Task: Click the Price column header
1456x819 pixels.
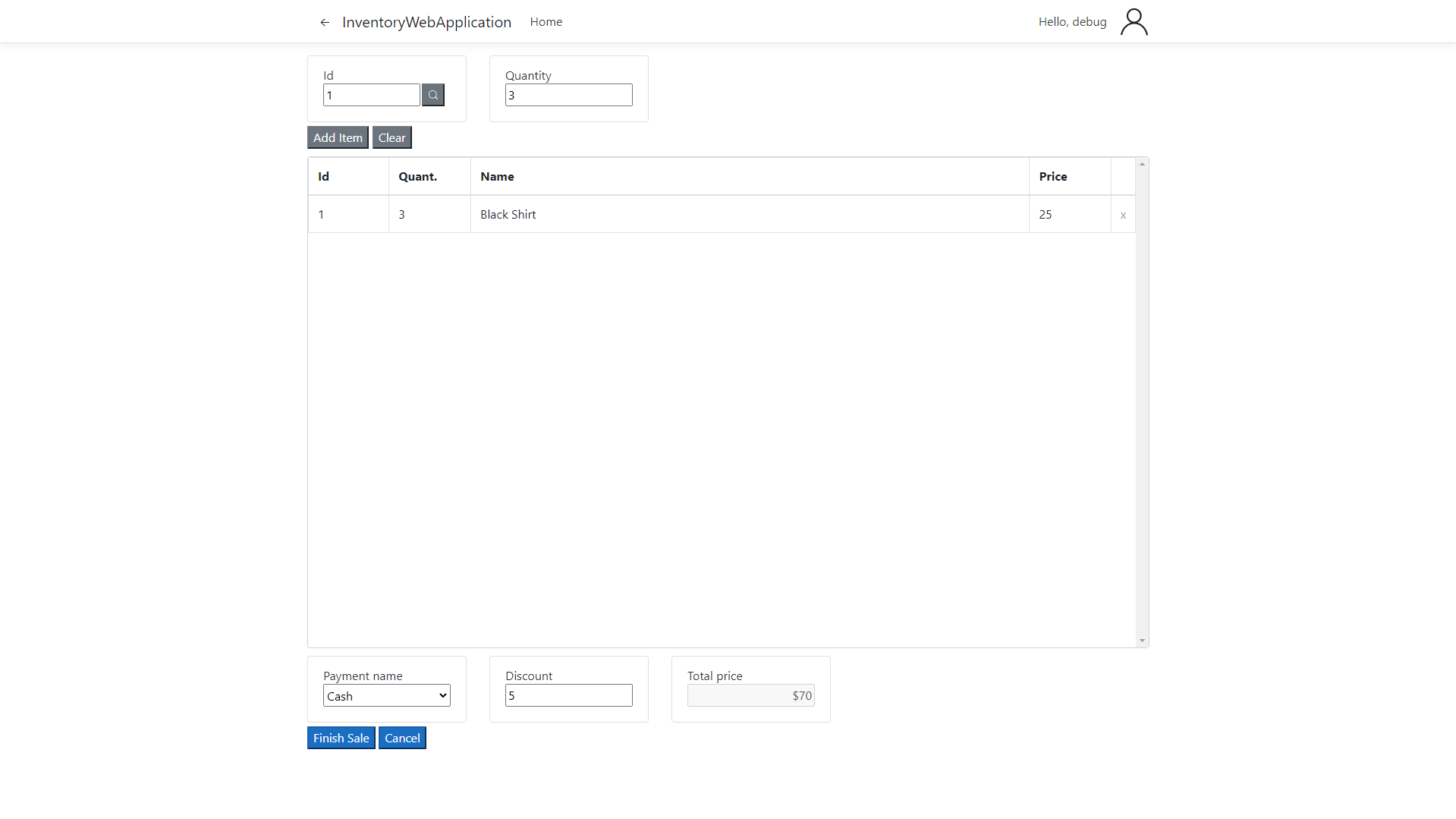Action: click(1070, 177)
